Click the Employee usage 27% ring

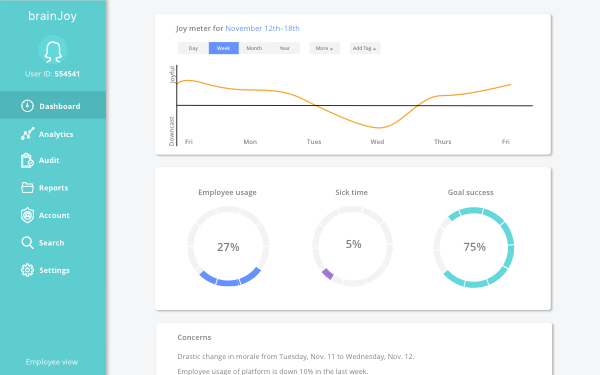[228, 246]
